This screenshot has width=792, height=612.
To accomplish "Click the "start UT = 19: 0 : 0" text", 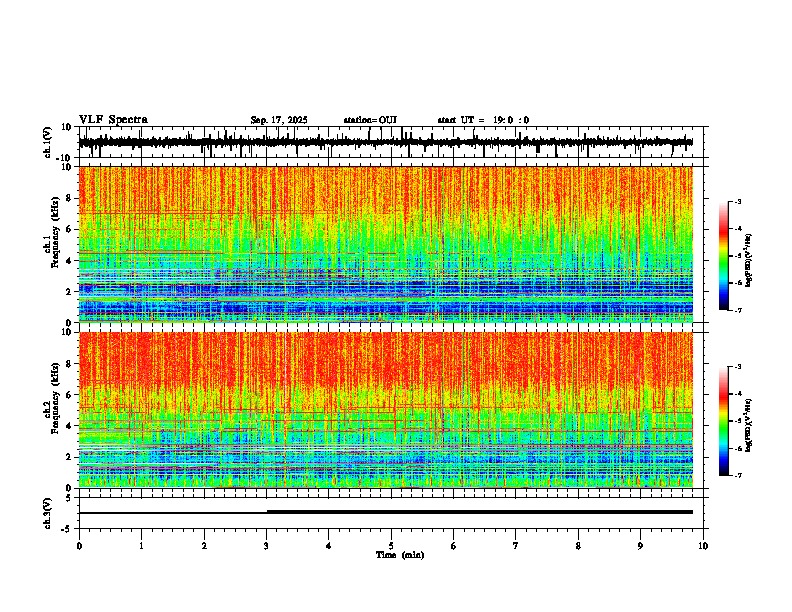I will [x=483, y=120].
